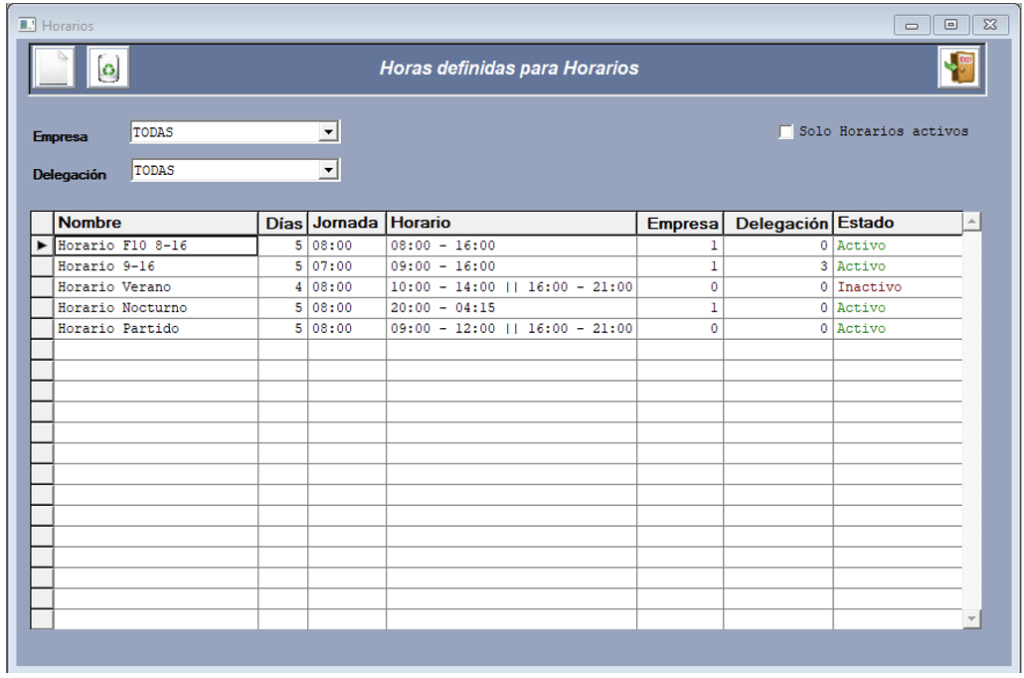Select the Horario Nocturno name cell

point(155,308)
